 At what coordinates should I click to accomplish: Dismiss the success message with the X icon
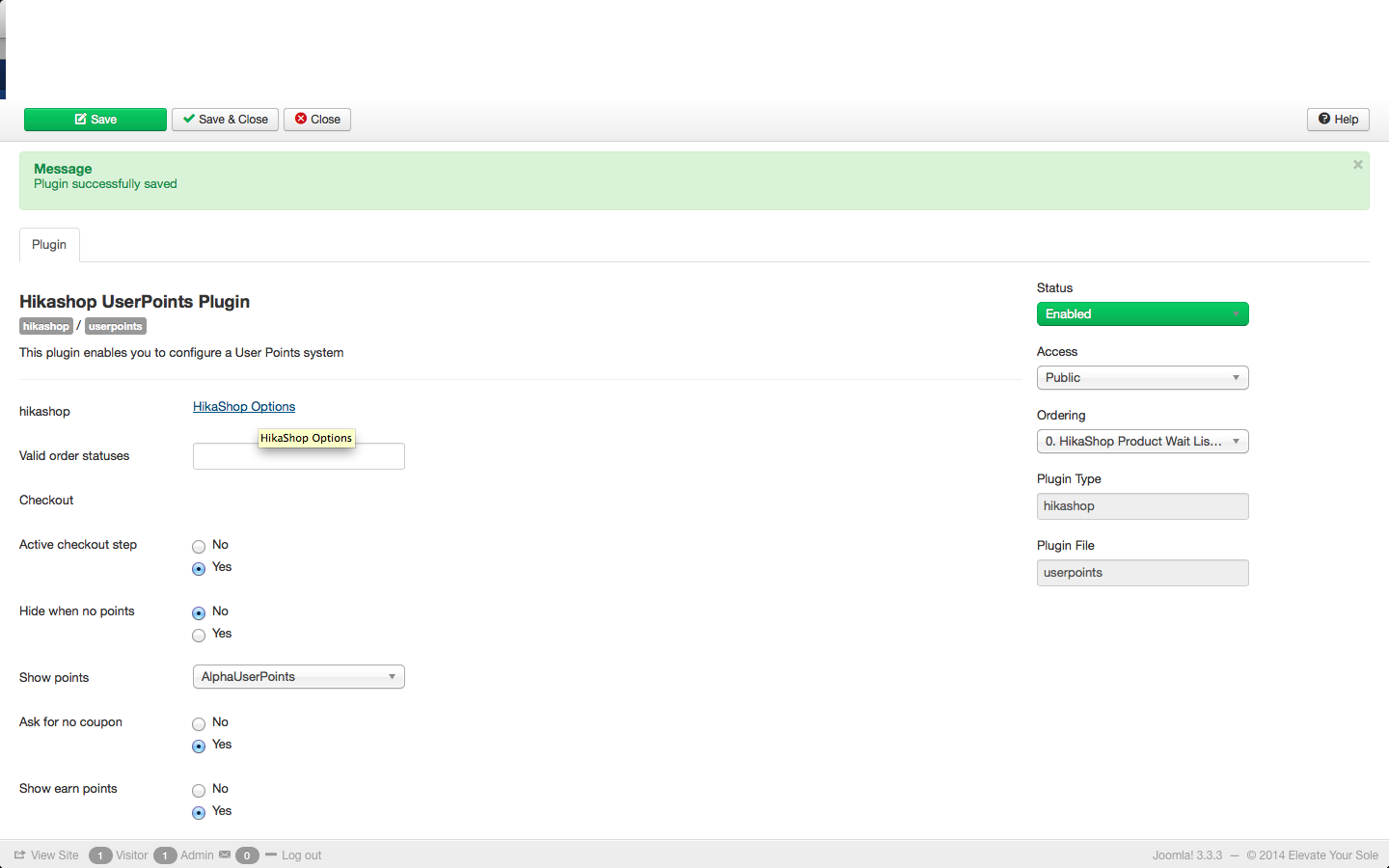1358,165
